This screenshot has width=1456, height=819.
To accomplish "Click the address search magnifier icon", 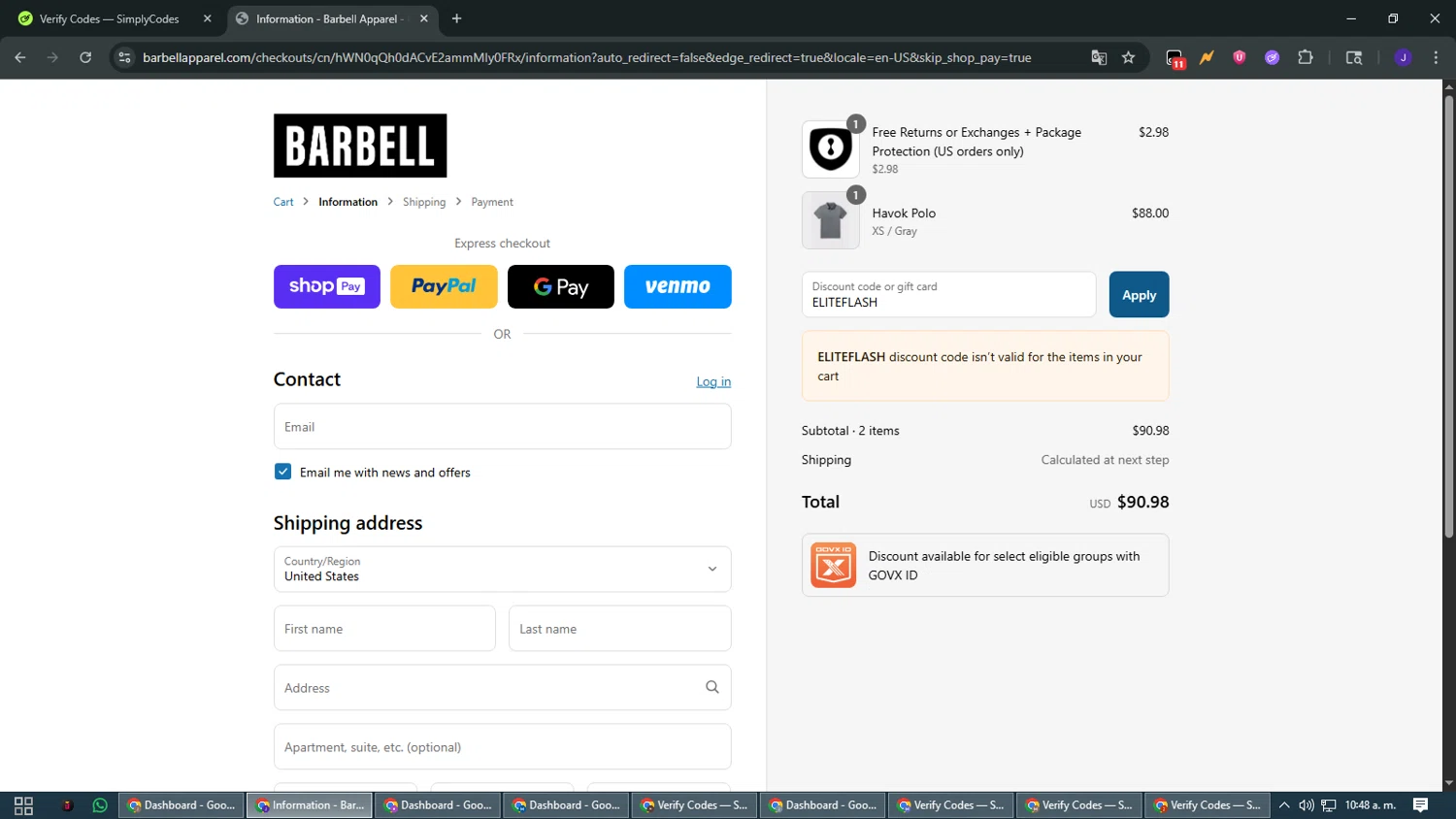I will tap(711, 687).
